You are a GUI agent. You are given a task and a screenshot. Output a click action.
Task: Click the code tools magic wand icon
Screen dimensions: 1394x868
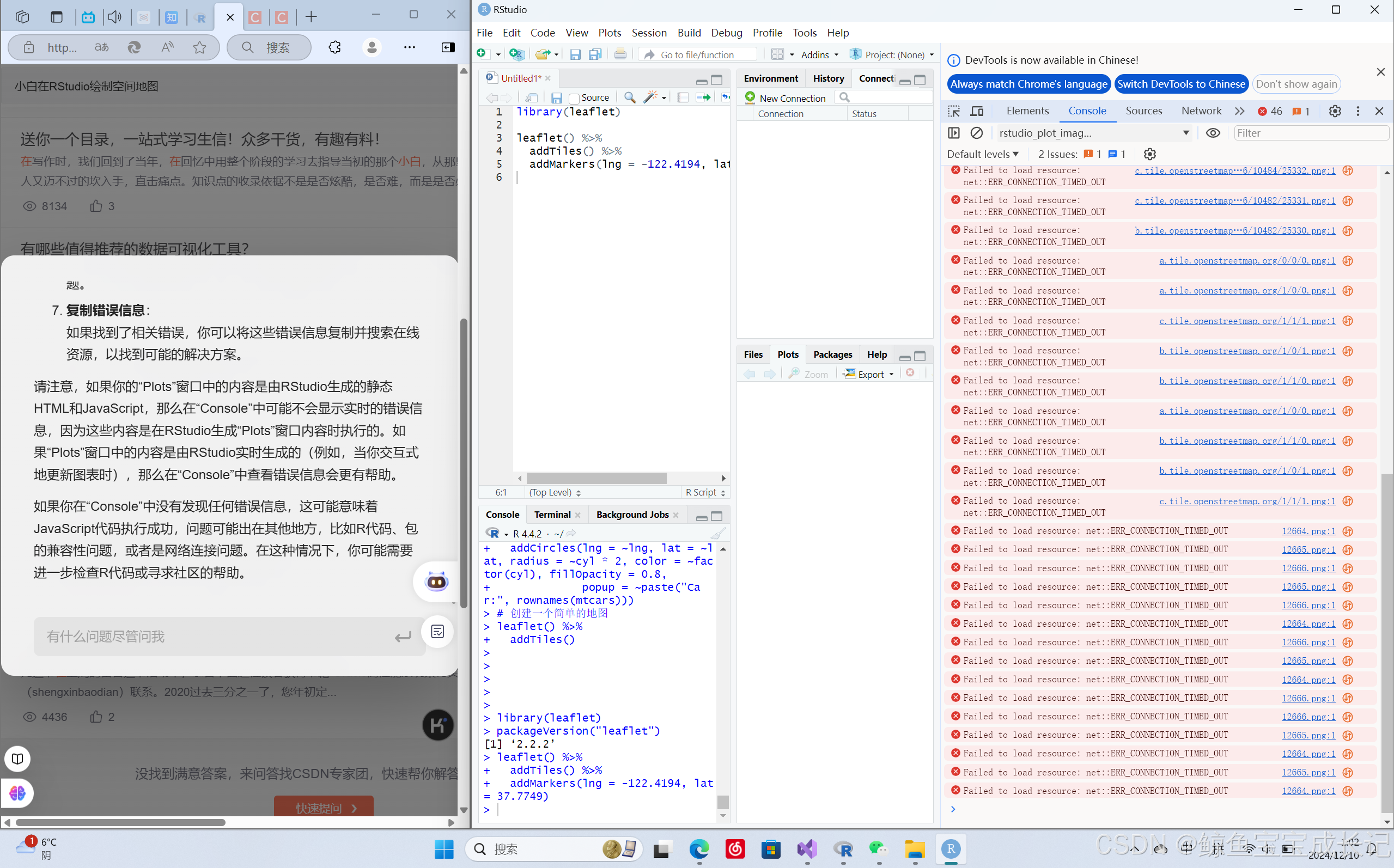click(650, 97)
